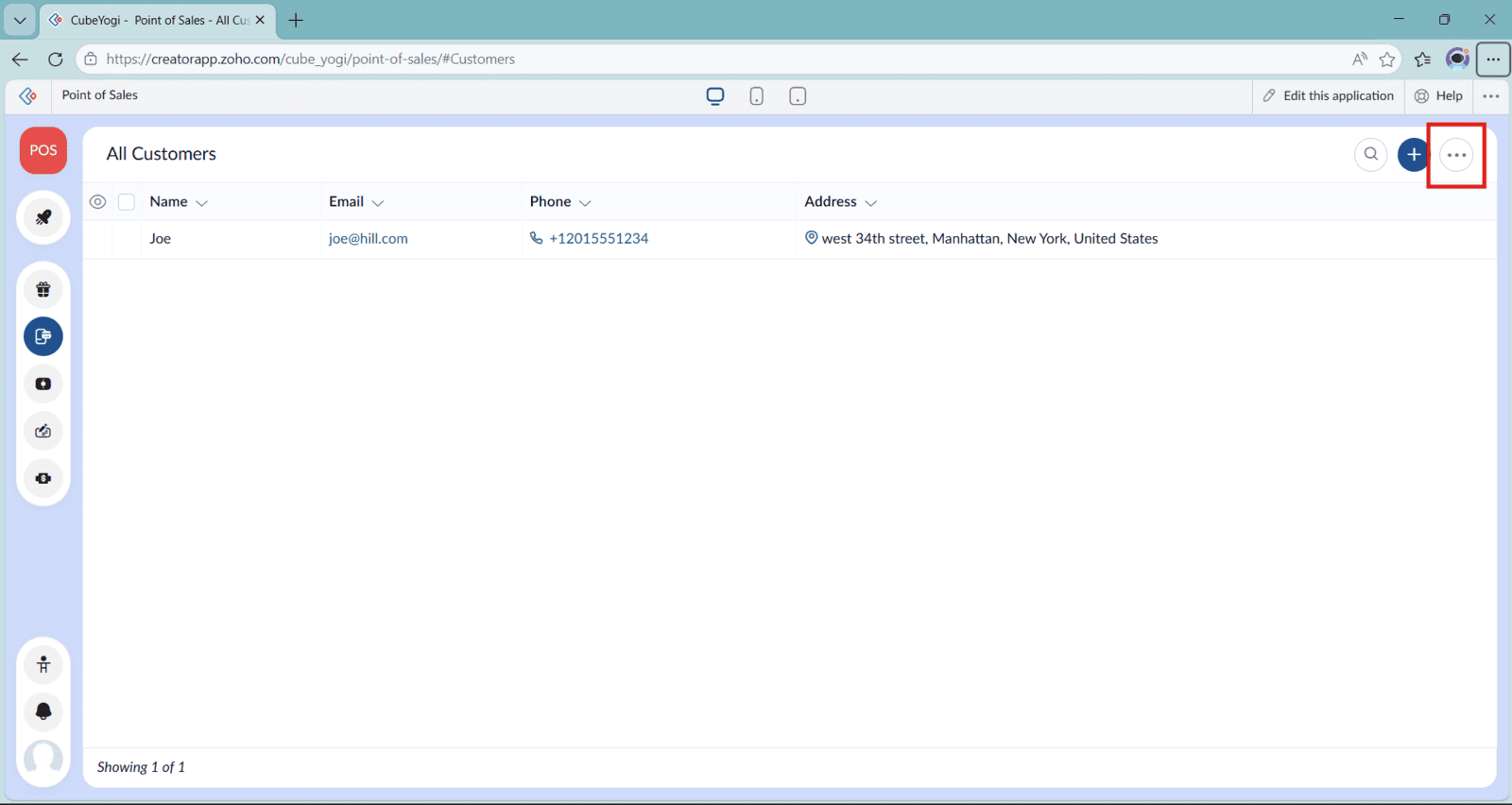This screenshot has width=1512, height=805.
Task: Tick the select-all checkbox in header
Action: click(x=127, y=201)
